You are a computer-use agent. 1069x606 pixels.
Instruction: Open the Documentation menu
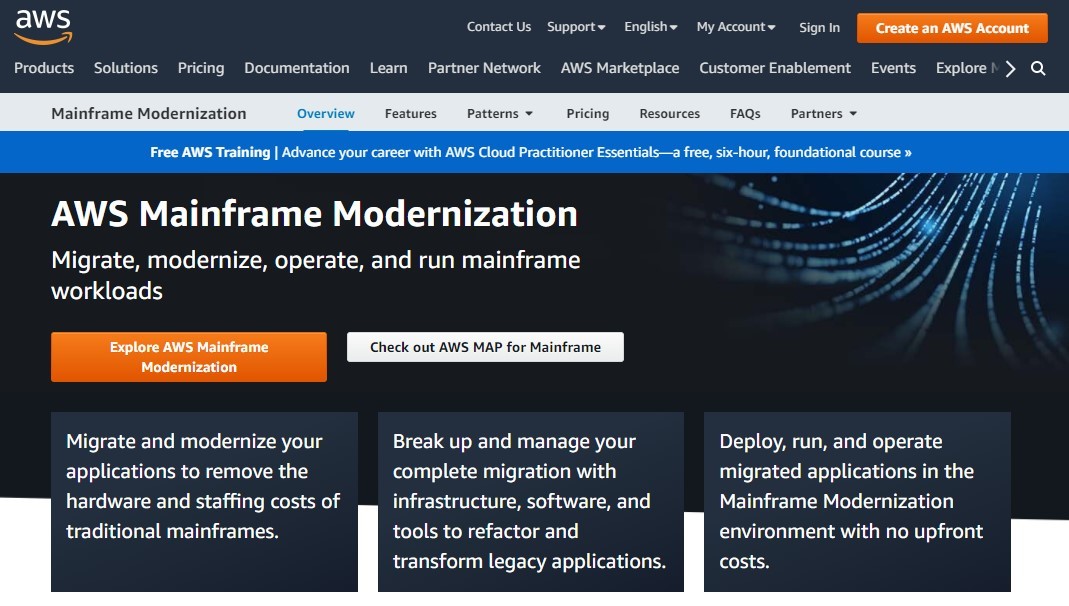coord(297,68)
